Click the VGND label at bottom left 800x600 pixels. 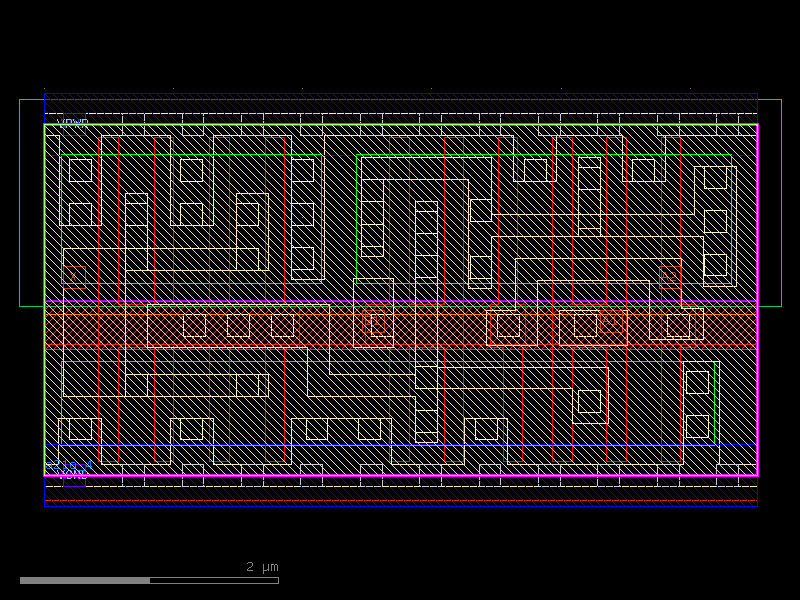click(72, 475)
